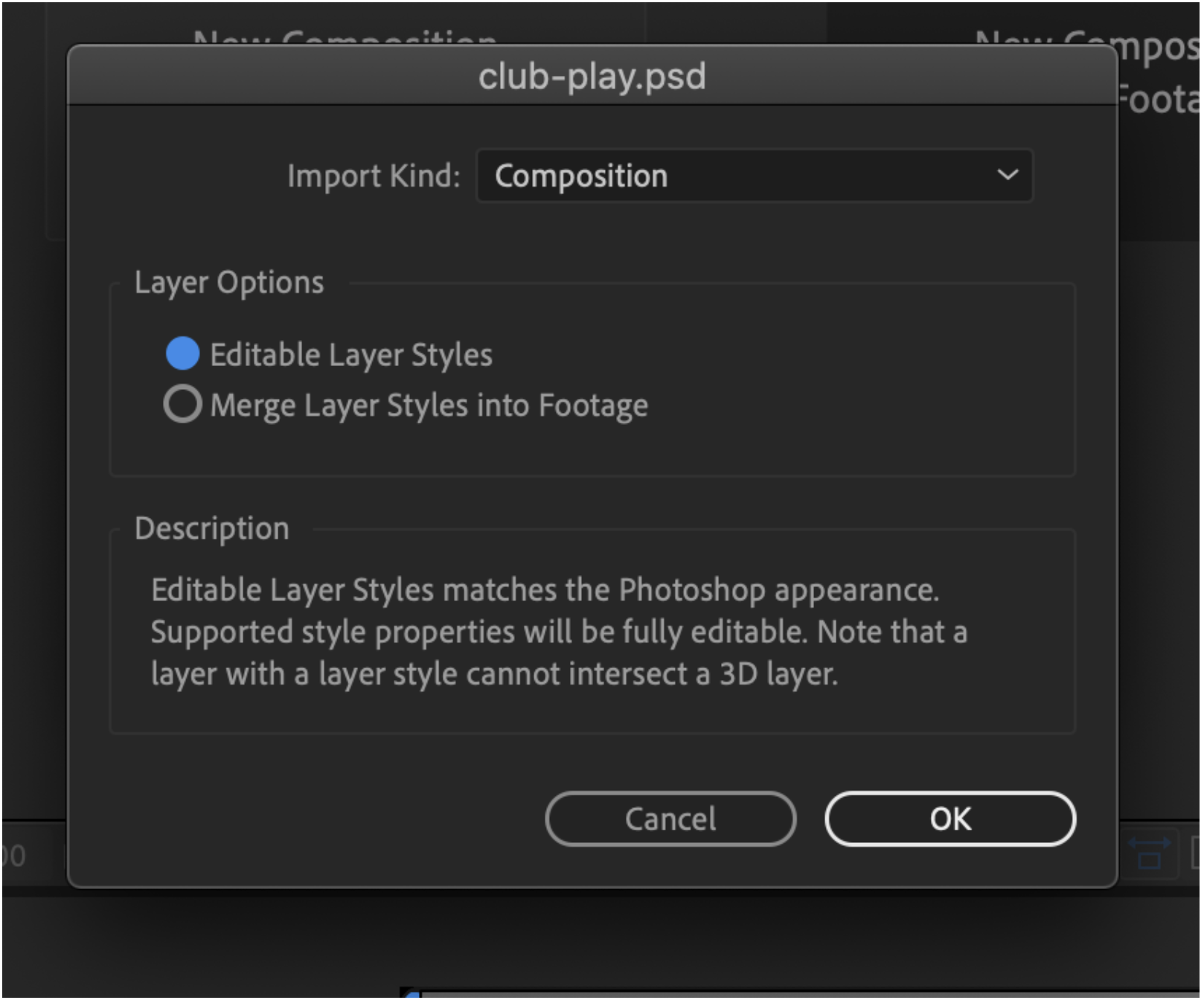Click the cut-off Foota text at right

1159,100
